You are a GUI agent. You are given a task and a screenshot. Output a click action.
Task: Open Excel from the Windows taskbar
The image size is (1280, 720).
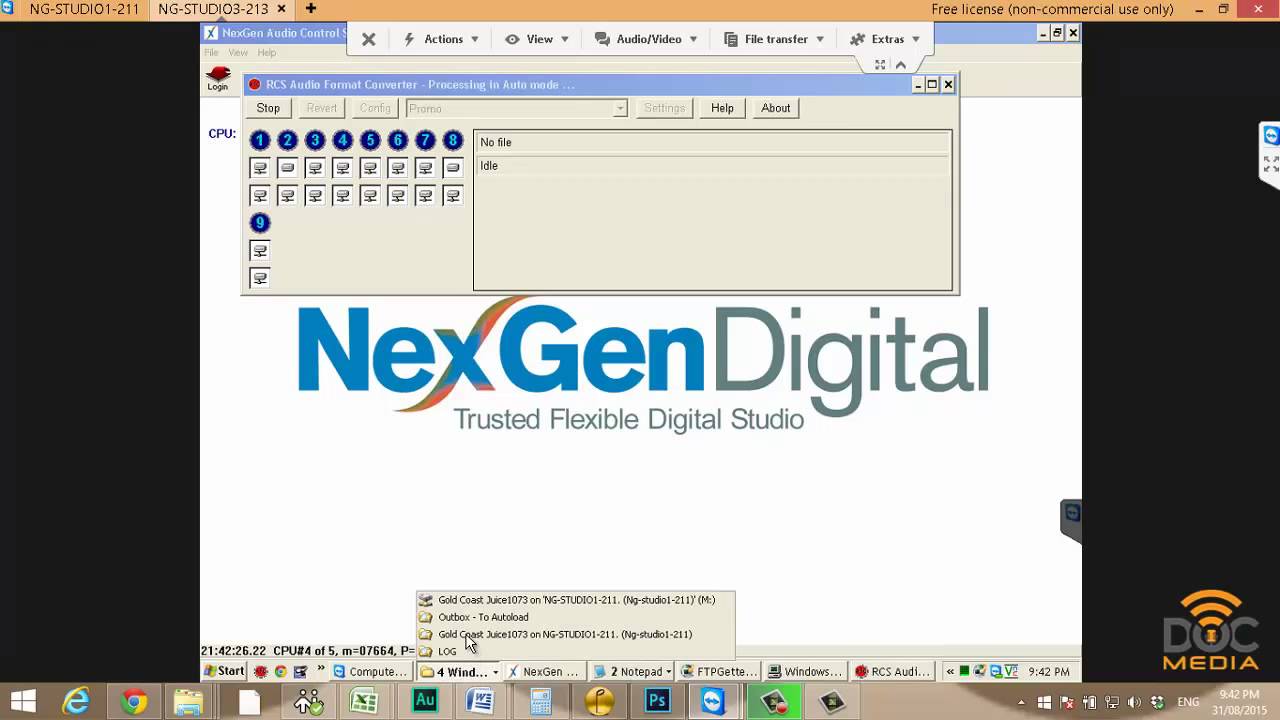(x=364, y=701)
